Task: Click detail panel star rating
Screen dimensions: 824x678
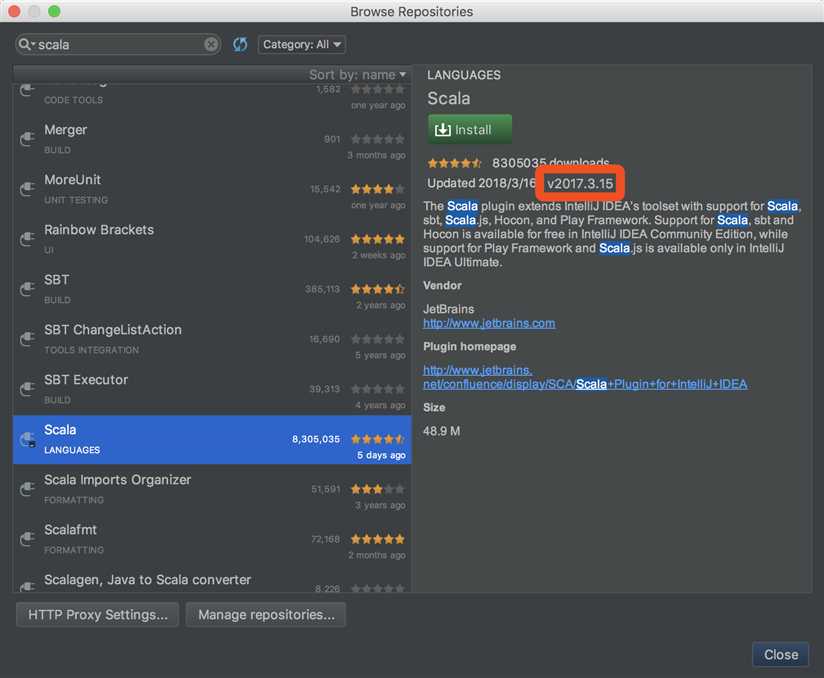Action: pyautogui.click(x=455, y=163)
